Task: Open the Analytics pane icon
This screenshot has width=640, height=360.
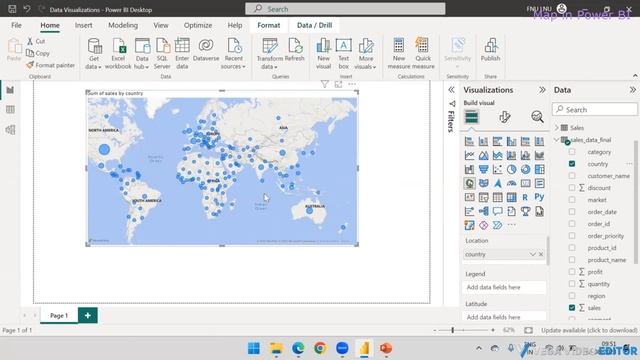Action: (x=537, y=117)
